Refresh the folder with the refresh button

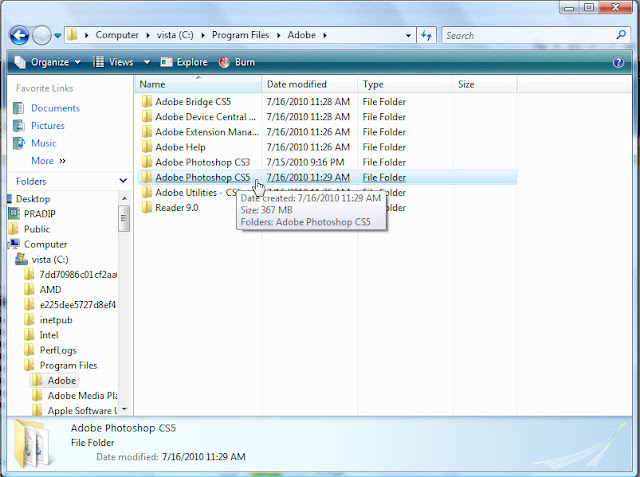pyautogui.click(x=427, y=35)
